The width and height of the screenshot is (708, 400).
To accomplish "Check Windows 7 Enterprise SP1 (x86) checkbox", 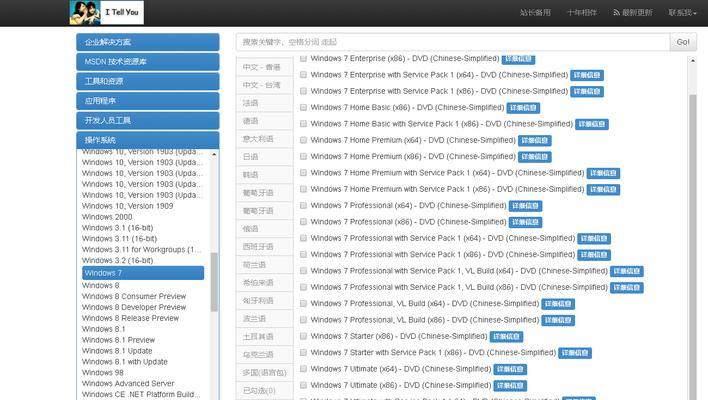I will coord(303,91).
